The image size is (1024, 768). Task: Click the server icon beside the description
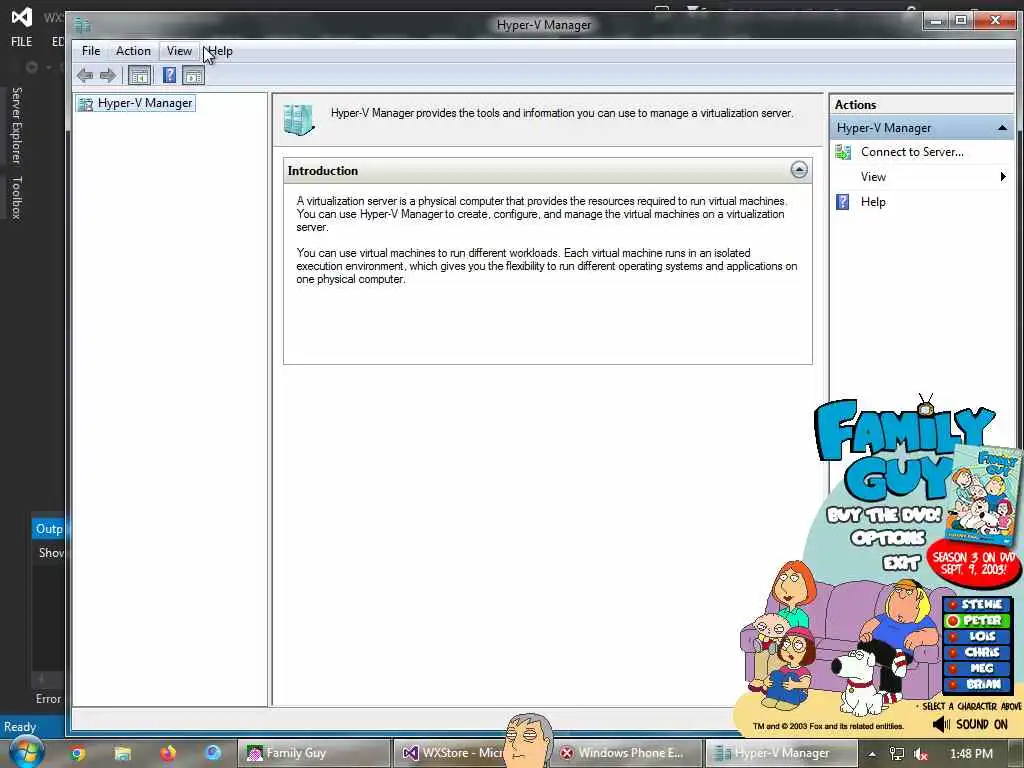pos(299,120)
